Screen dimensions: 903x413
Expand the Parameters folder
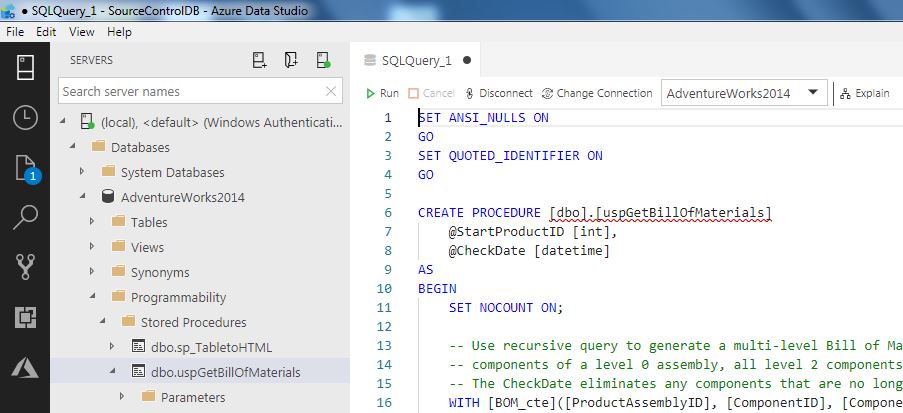click(122, 397)
